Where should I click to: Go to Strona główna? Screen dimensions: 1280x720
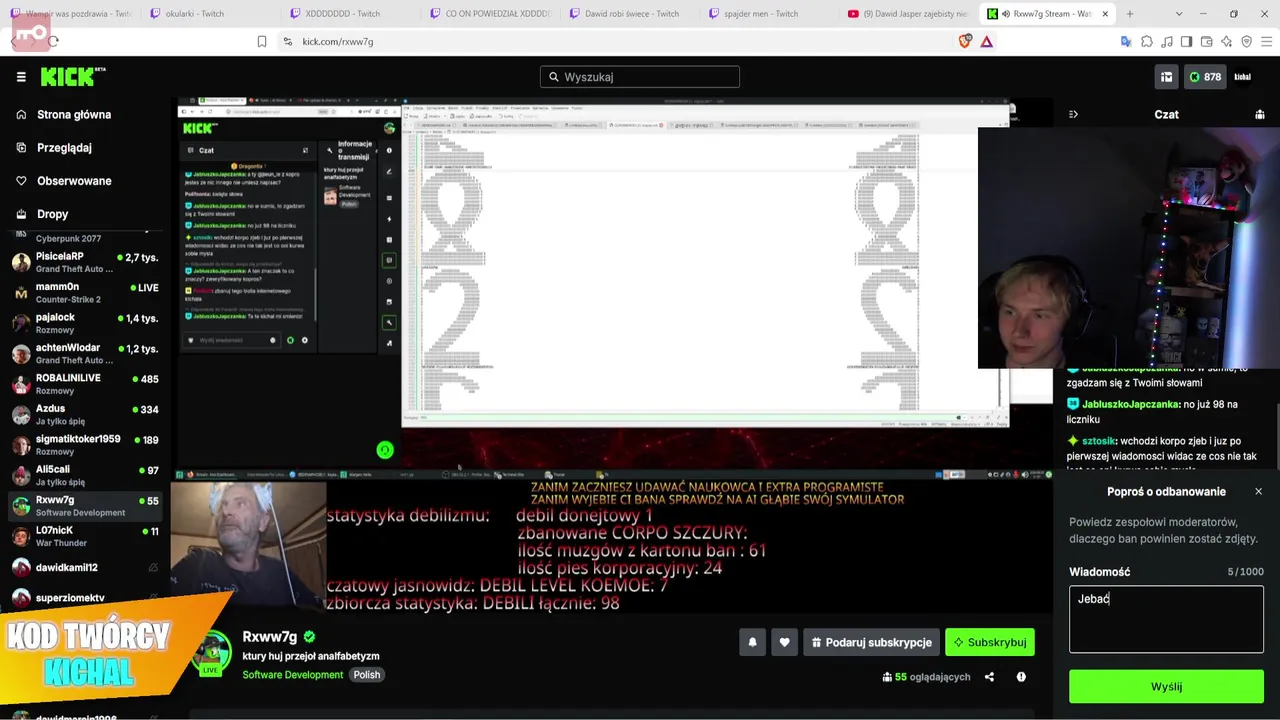(74, 115)
